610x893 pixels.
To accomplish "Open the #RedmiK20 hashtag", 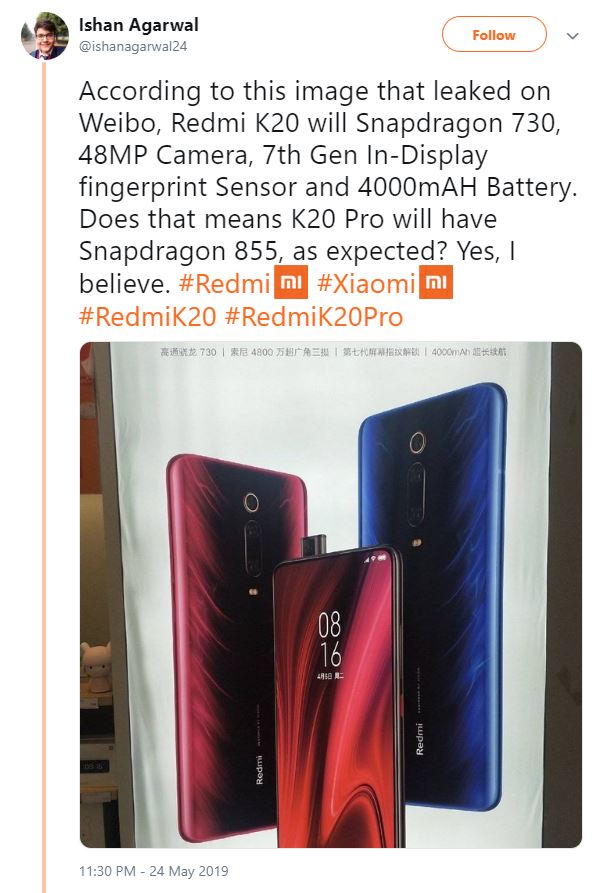I will click(x=148, y=316).
